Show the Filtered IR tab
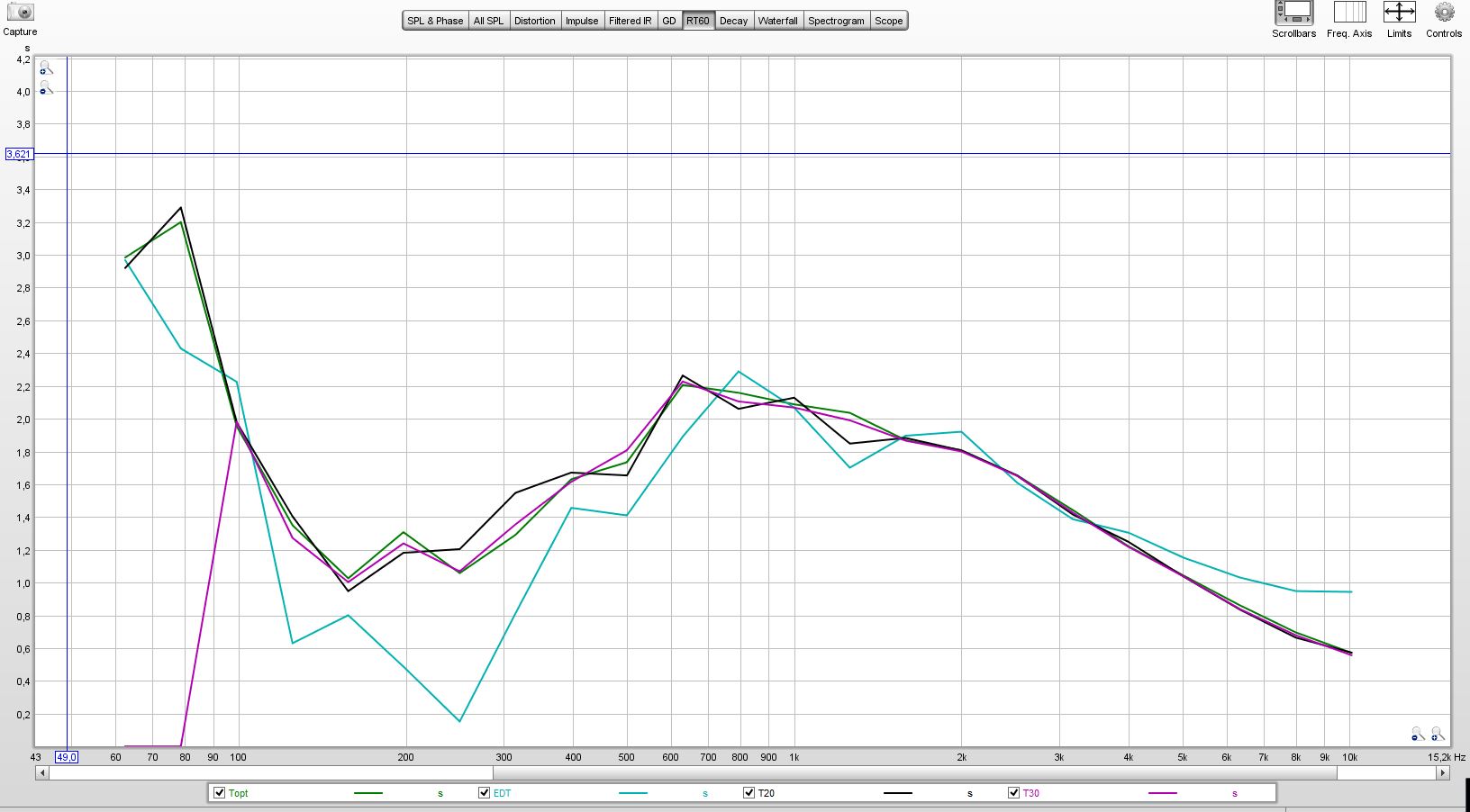The image size is (1470, 812). point(630,21)
